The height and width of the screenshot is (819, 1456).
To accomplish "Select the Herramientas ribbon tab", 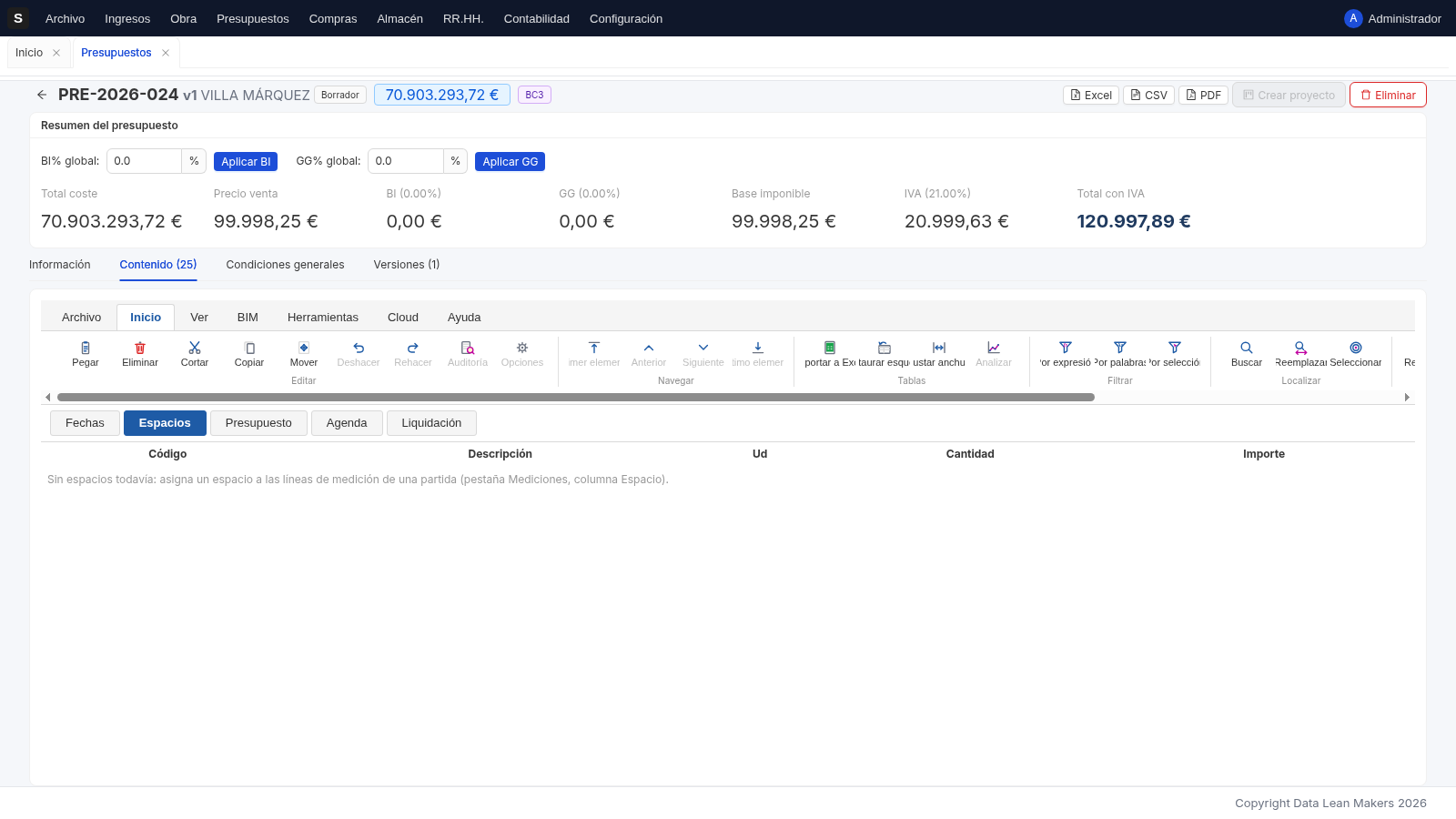I will click(x=323, y=318).
